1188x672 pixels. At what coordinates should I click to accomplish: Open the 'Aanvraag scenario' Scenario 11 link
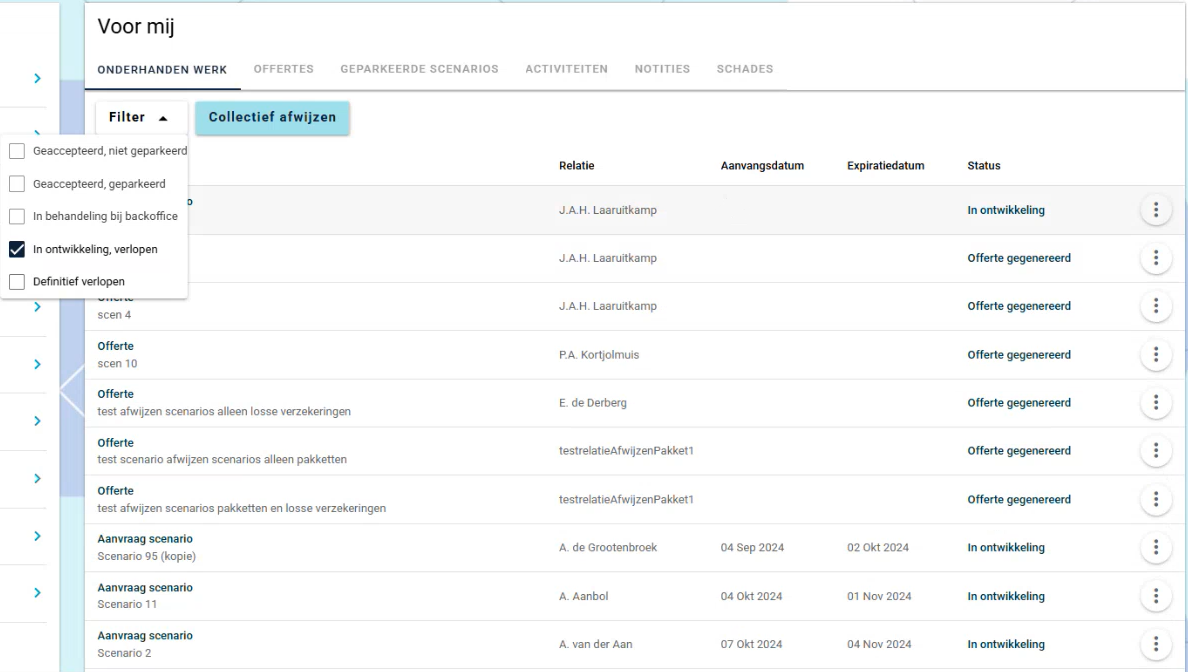coord(145,588)
